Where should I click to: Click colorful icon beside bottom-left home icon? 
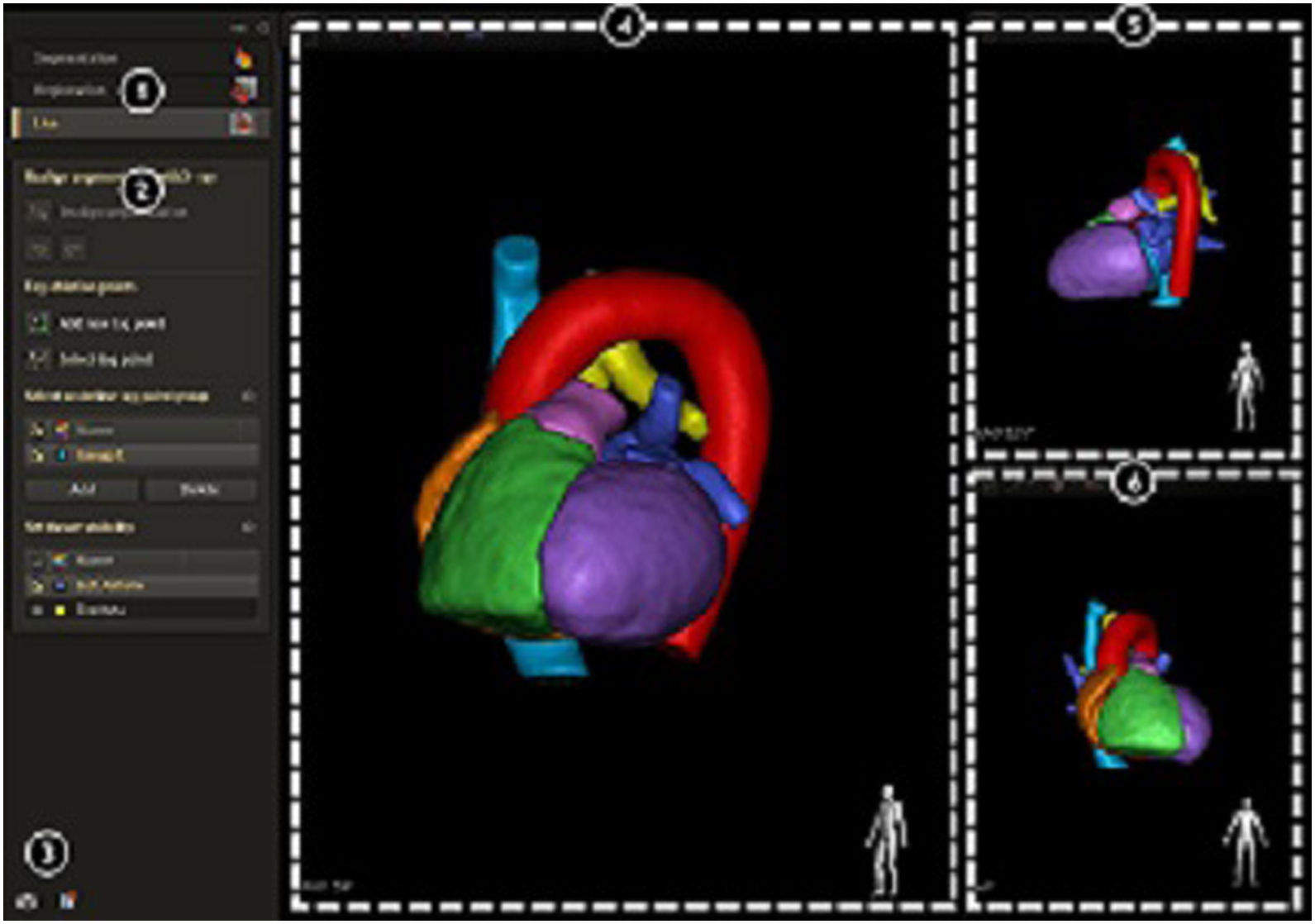pyautogui.click(x=68, y=900)
